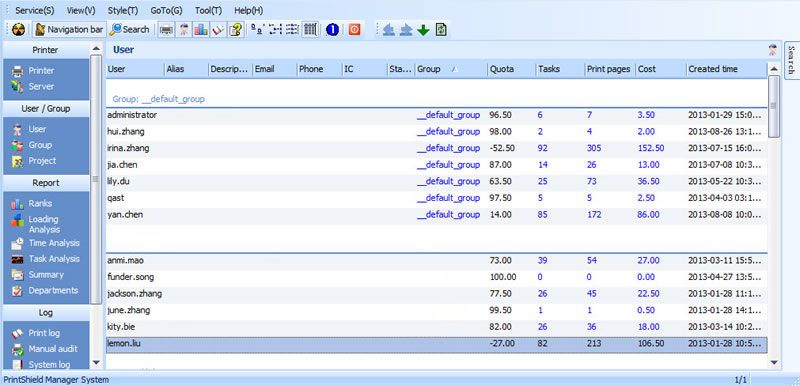Switch to list view mode
The image size is (800, 386).
pos(292,30)
